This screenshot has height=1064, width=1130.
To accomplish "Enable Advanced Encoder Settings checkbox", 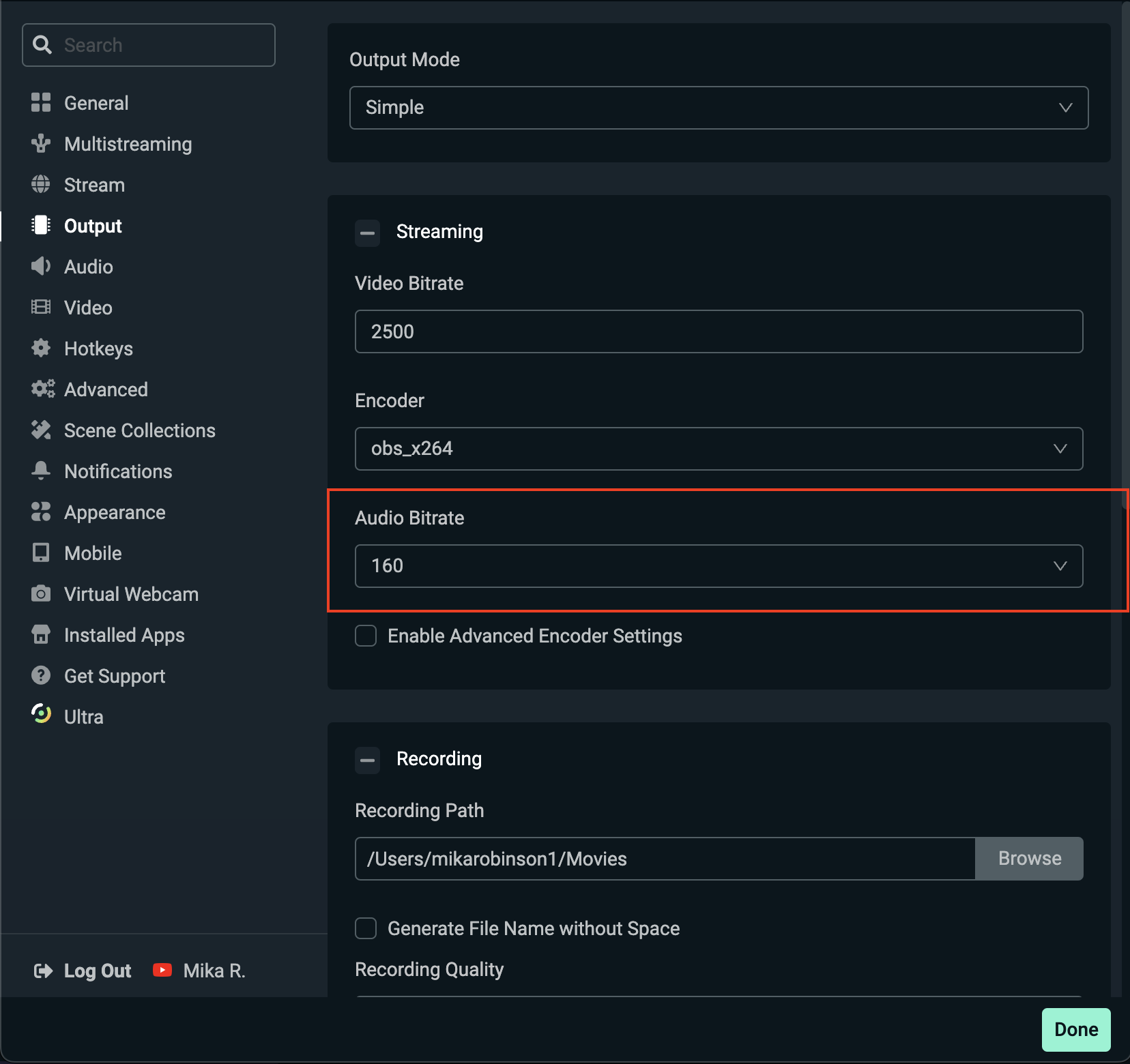I will (x=366, y=636).
